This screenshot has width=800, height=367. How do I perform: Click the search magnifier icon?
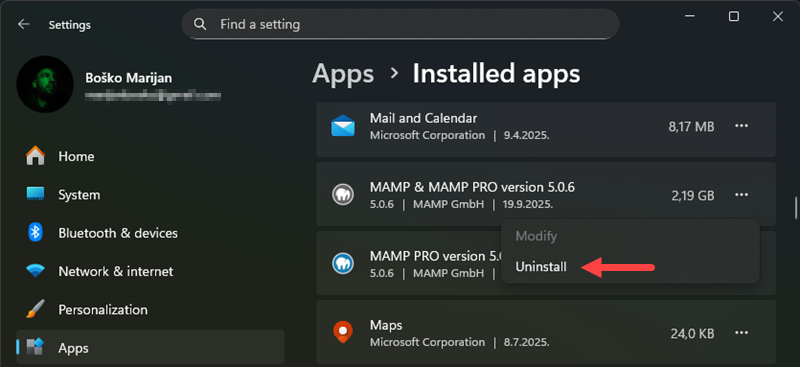(201, 24)
